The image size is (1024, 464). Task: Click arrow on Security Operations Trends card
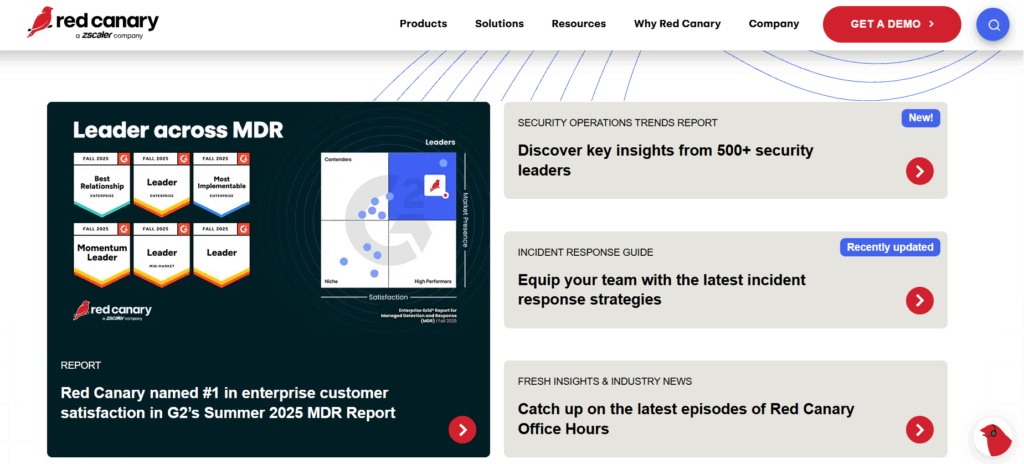point(920,171)
